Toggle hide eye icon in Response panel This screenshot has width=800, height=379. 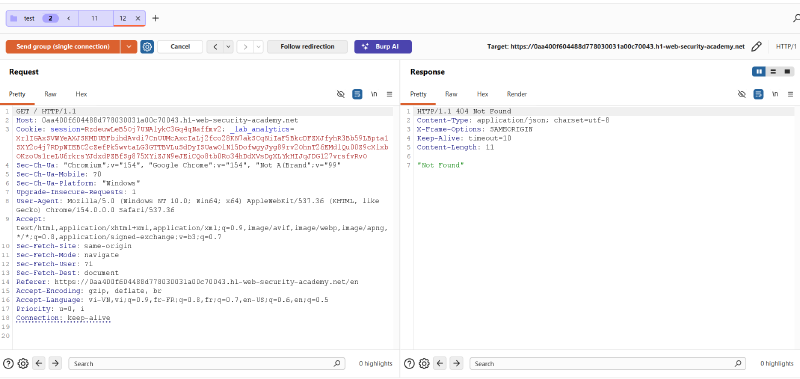click(x=742, y=94)
